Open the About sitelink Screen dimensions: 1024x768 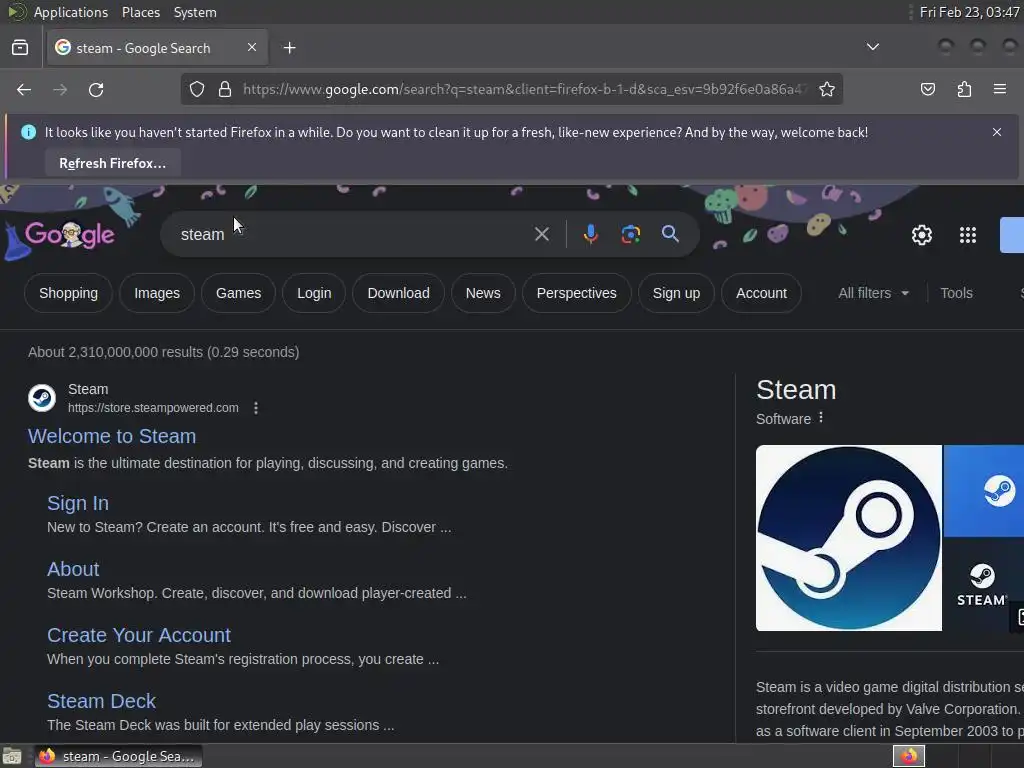(x=73, y=569)
